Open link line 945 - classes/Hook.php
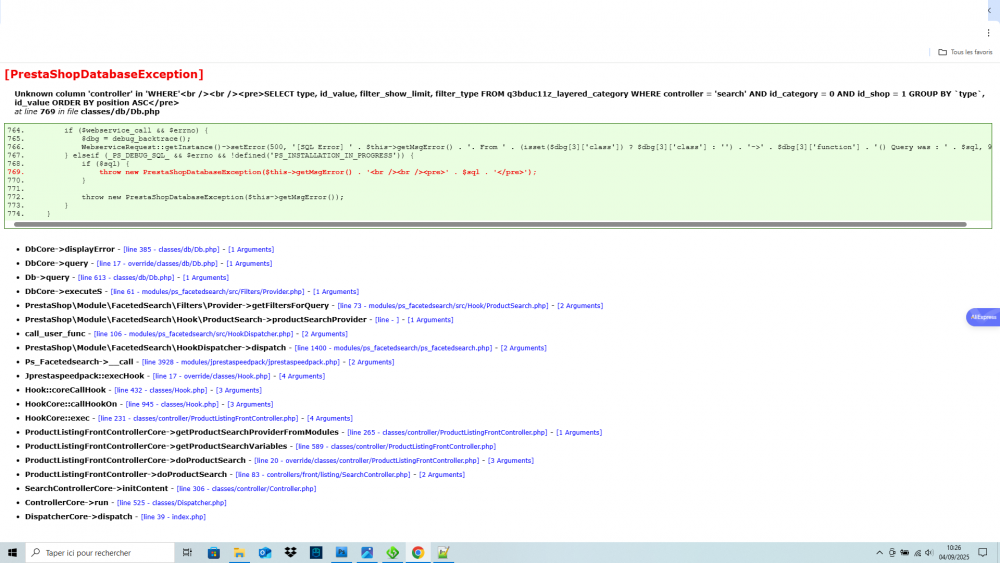This screenshot has width=1000, height=563. (x=172, y=404)
